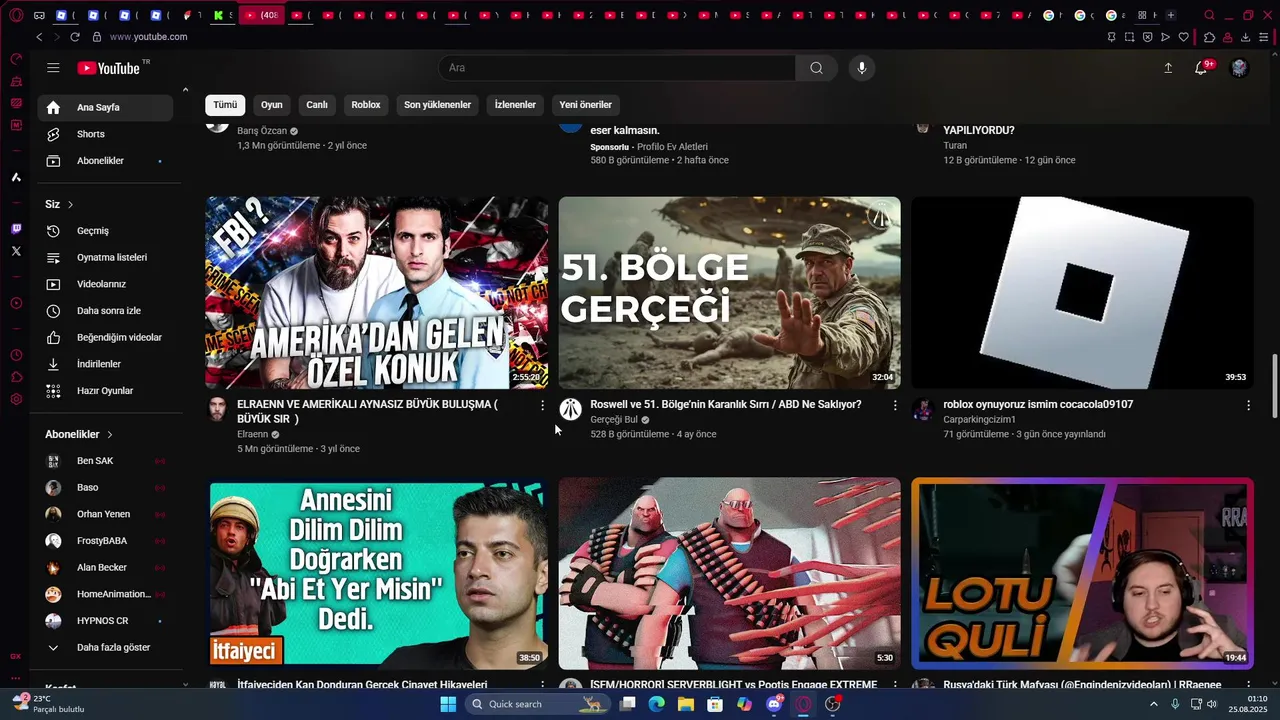The width and height of the screenshot is (1280, 720).
Task: Select the Roblox filter chip
Action: tap(366, 105)
